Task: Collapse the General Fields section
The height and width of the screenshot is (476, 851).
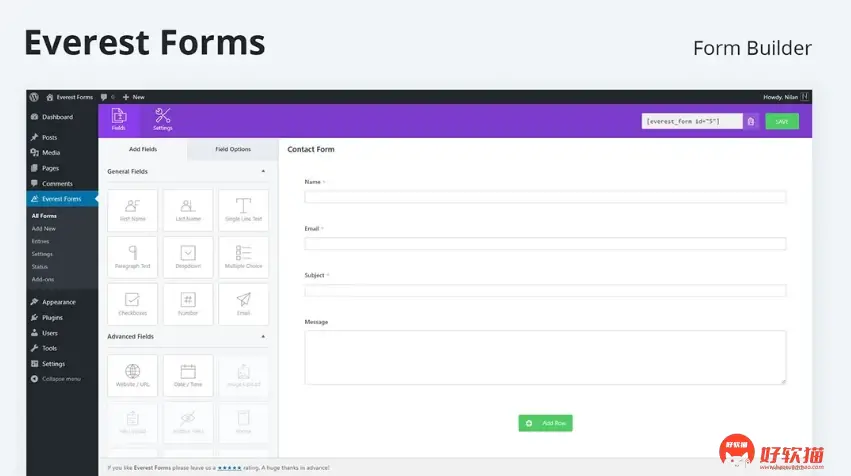Action: (263, 172)
